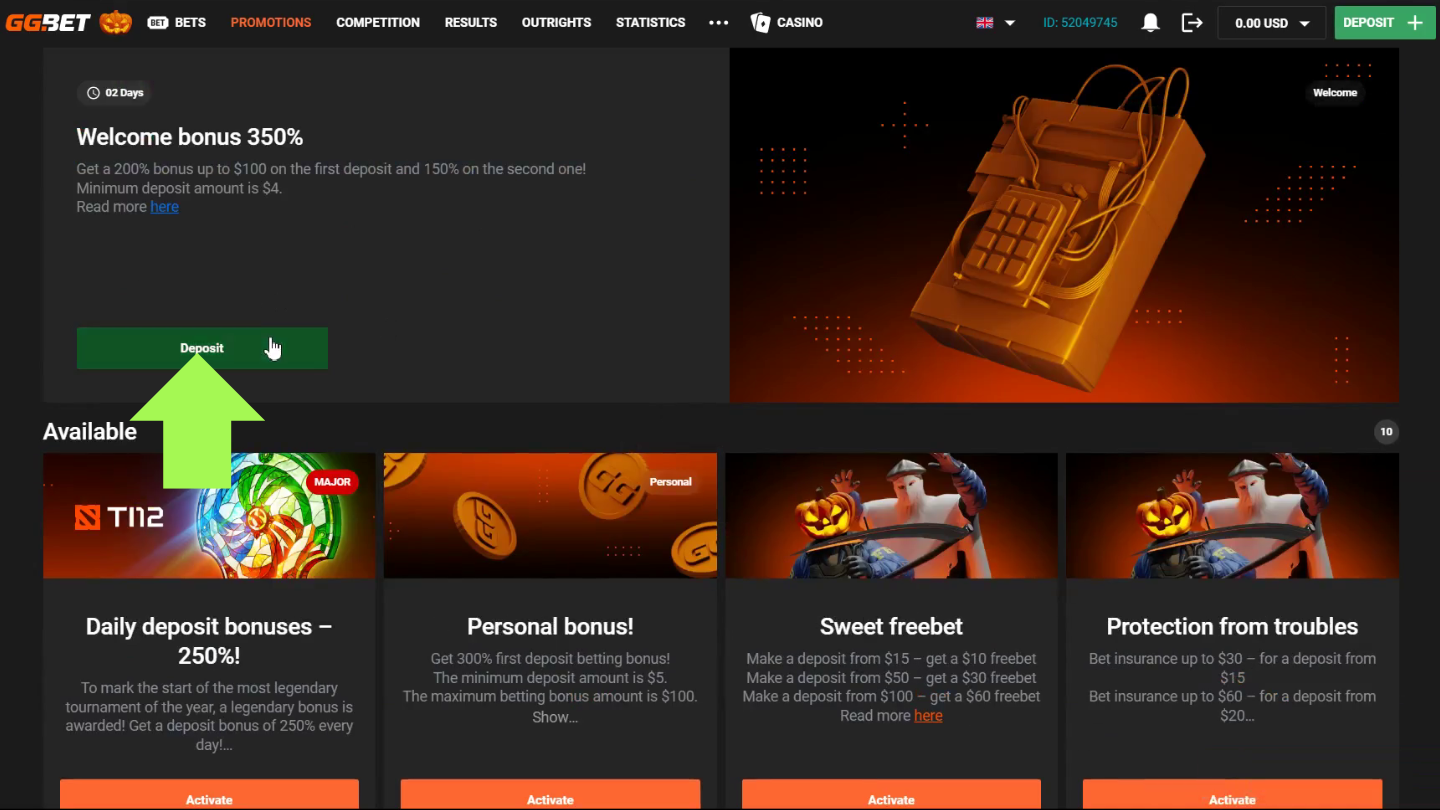This screenshot has width=1440, height=810.
Task: Follow the 'here' link in Welcome bonus
Action: [165, 207]
